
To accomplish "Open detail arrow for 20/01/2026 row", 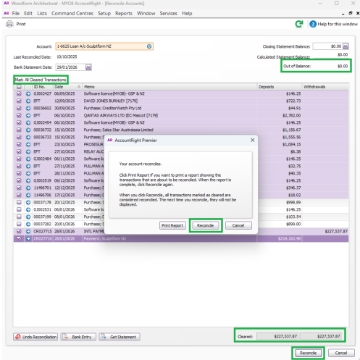I will click(x=28, y=224).
